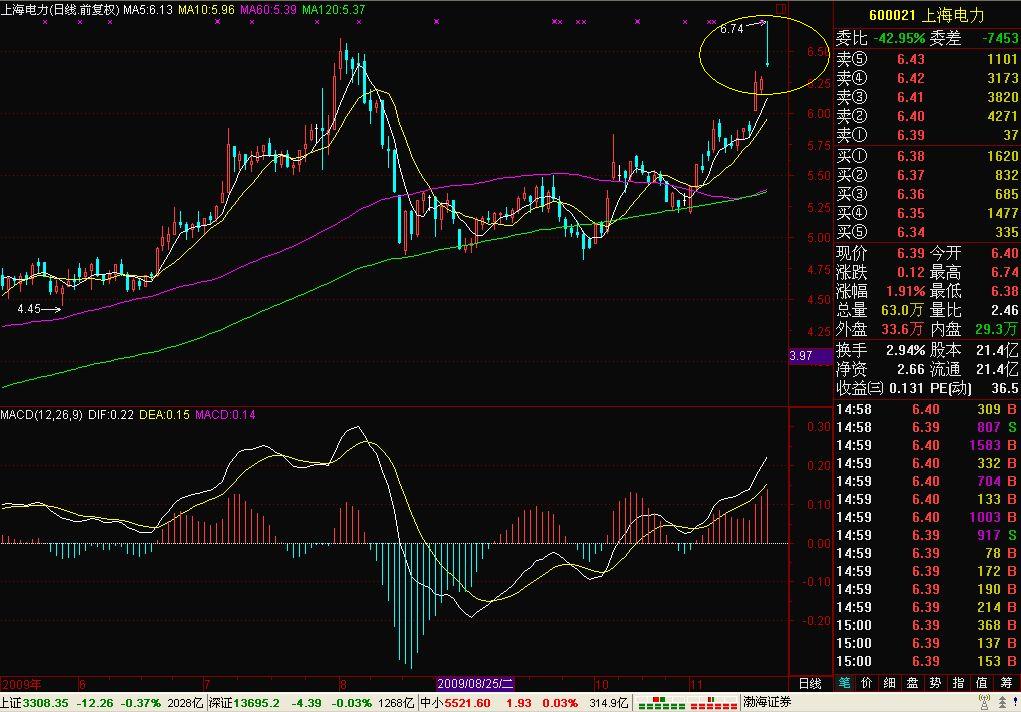1021x712 pixels.
Task: Click the 现价 6.39 current price
Action: tap(911, 253)
